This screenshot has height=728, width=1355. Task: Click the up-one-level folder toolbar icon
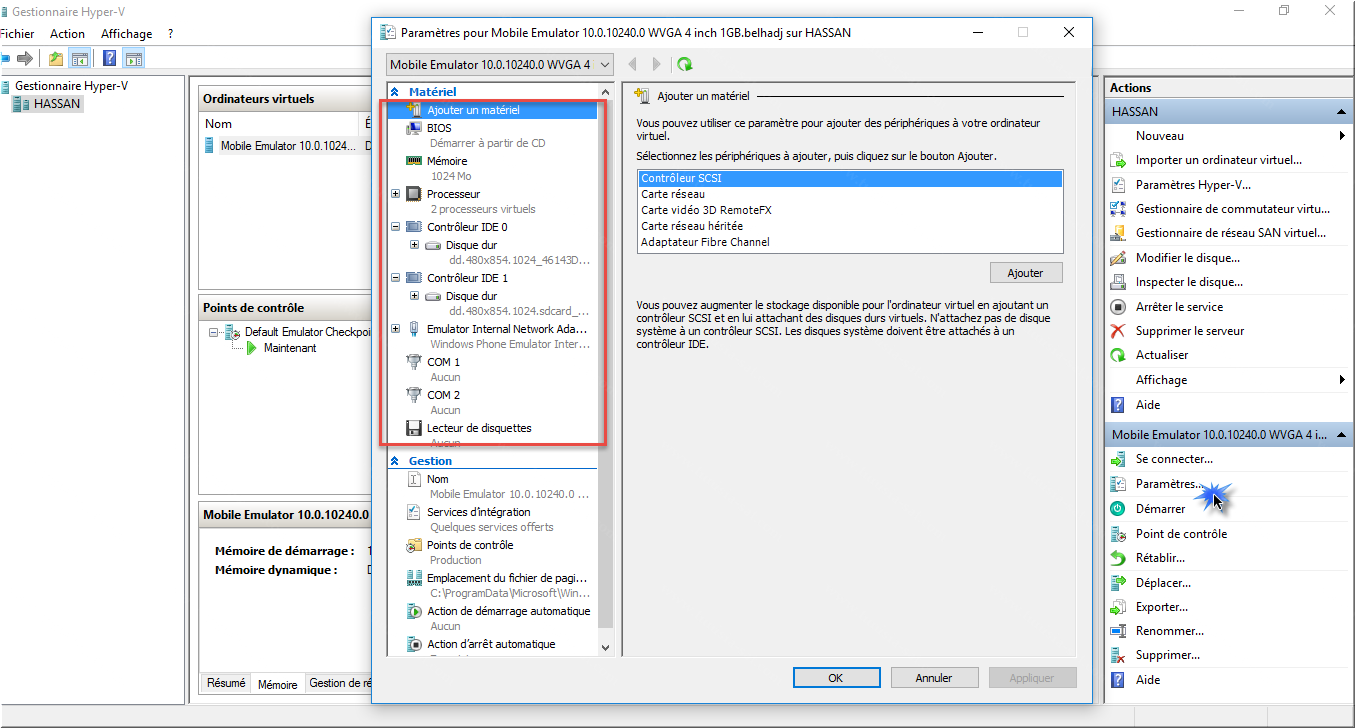click(x=56, y=59)
